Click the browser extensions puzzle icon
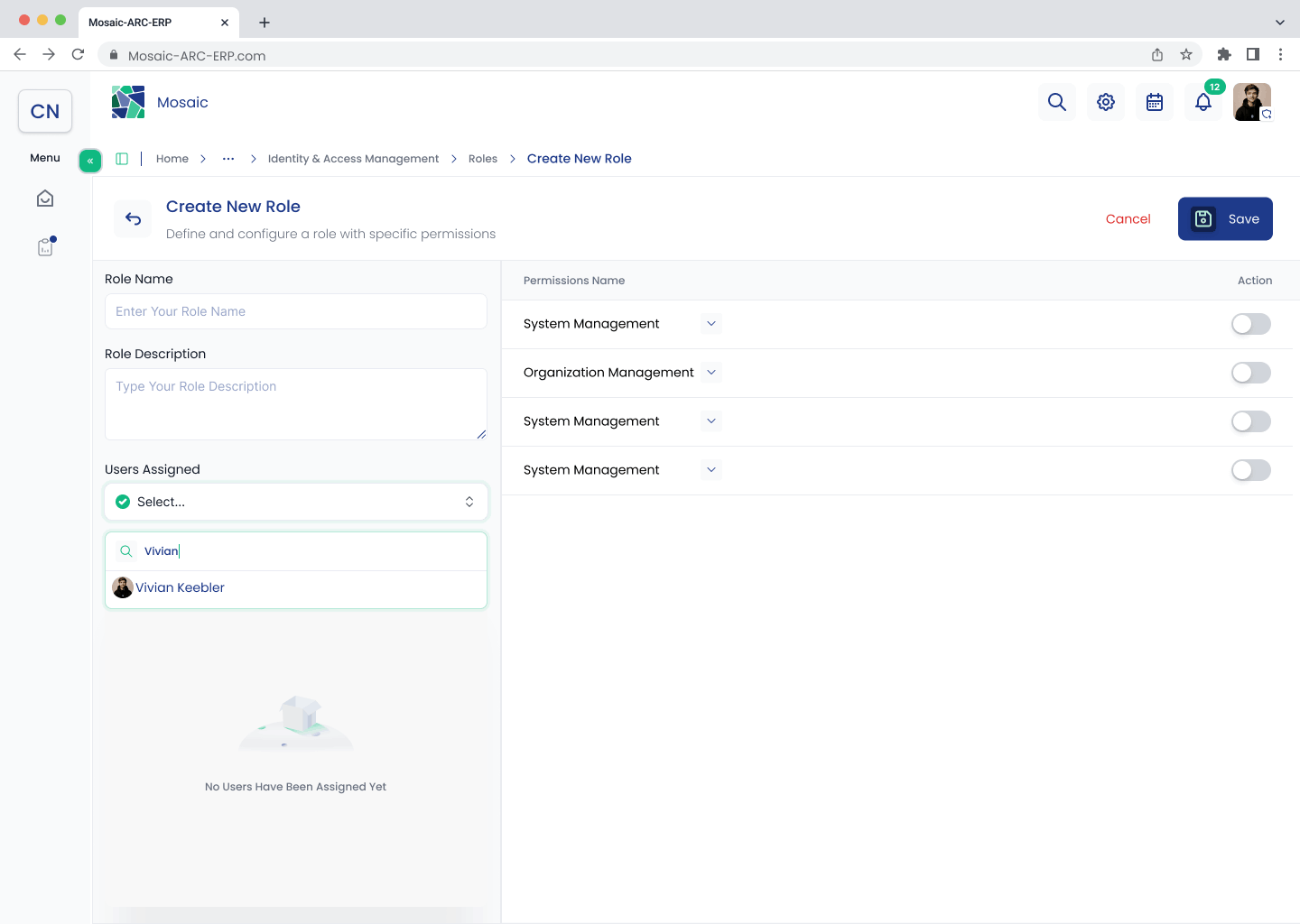 1224,54
